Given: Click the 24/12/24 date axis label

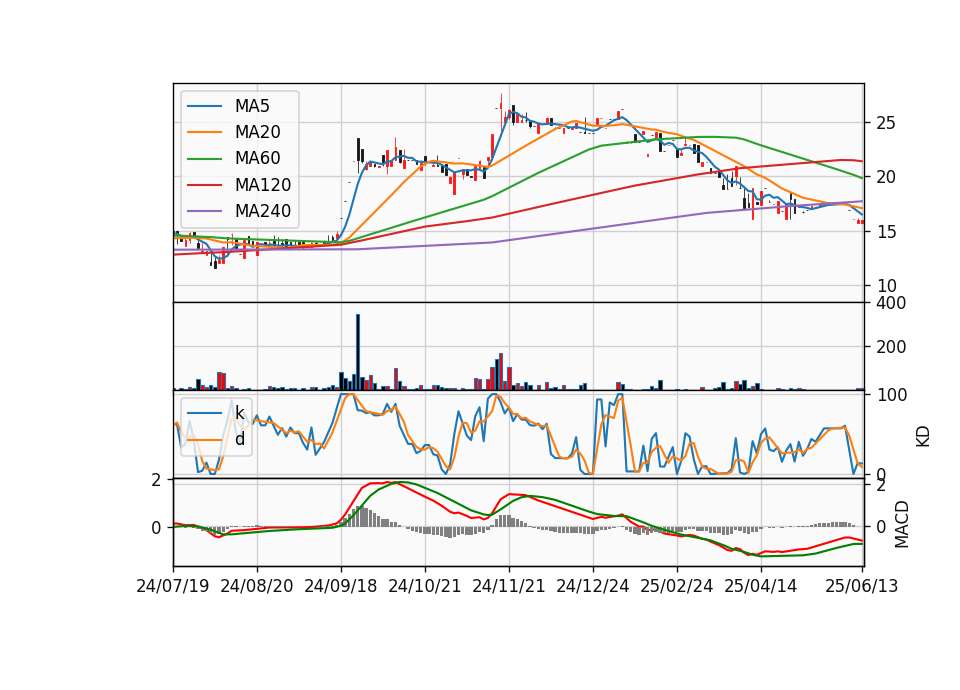Looking at the screenshot, I should [x=593, y=586].
